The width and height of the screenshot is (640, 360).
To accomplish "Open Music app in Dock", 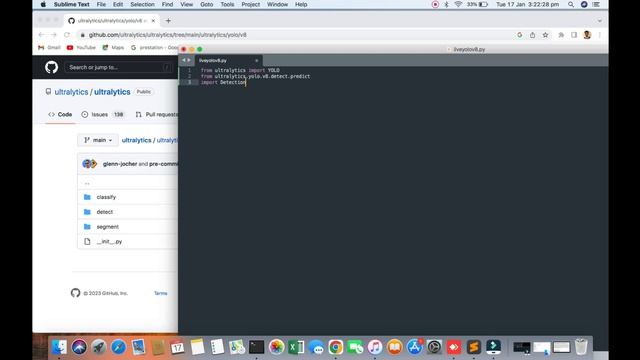I will (375, 347).
